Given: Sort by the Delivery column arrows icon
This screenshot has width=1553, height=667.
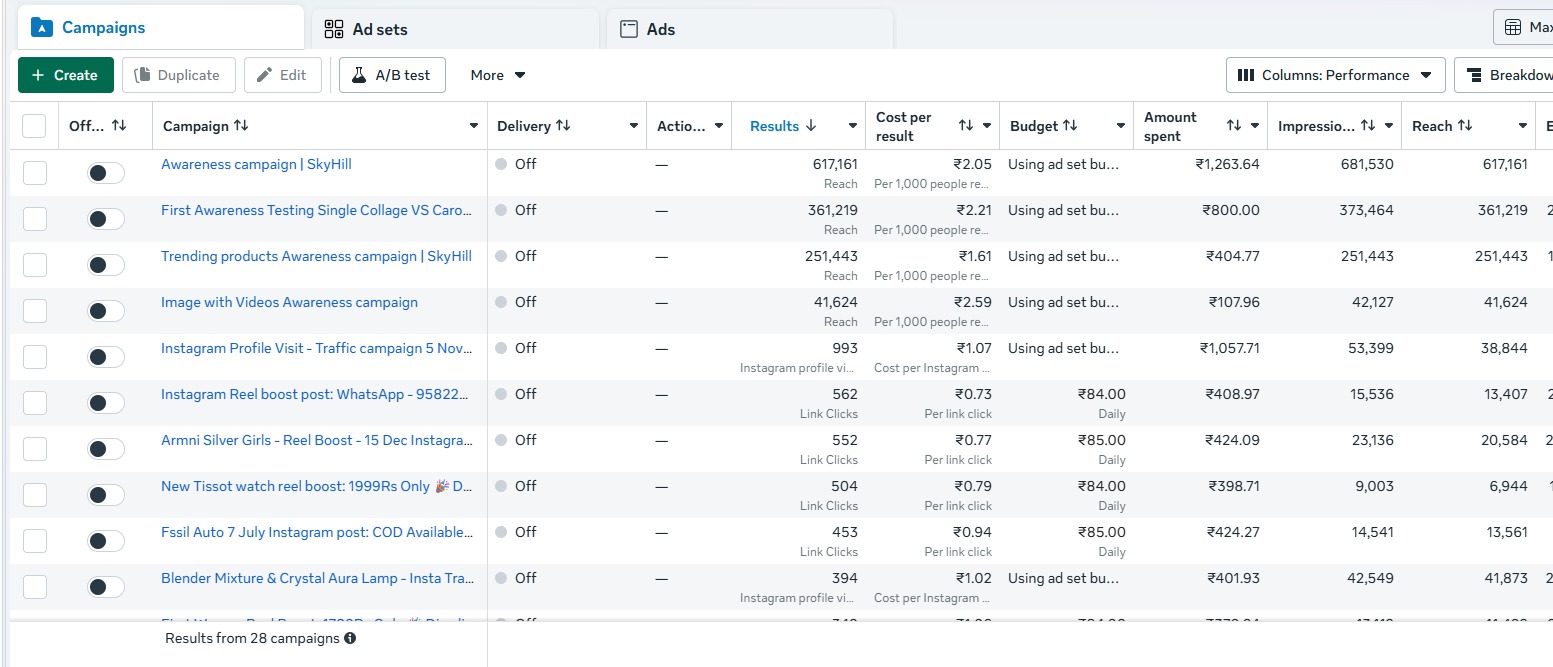Looking at the screenshot, I should [563, 126].
